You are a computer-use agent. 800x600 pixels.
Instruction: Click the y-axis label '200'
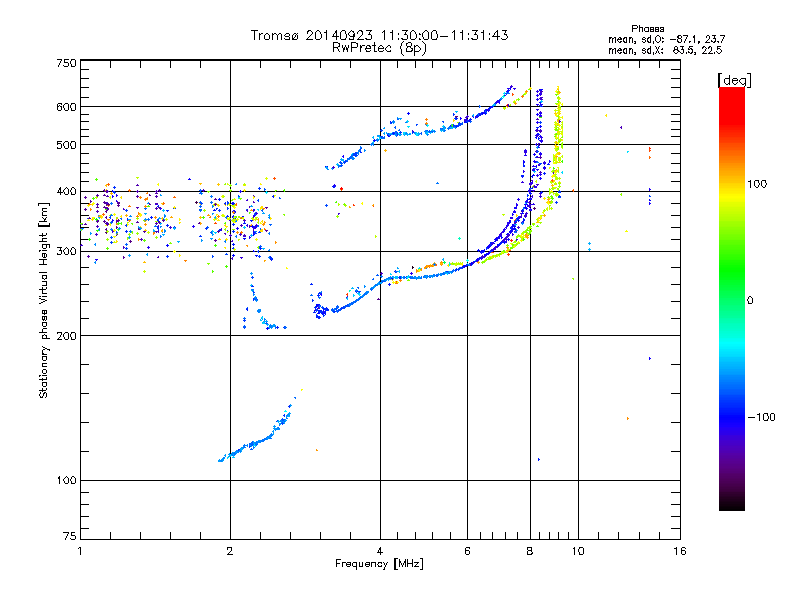(66, 336)
